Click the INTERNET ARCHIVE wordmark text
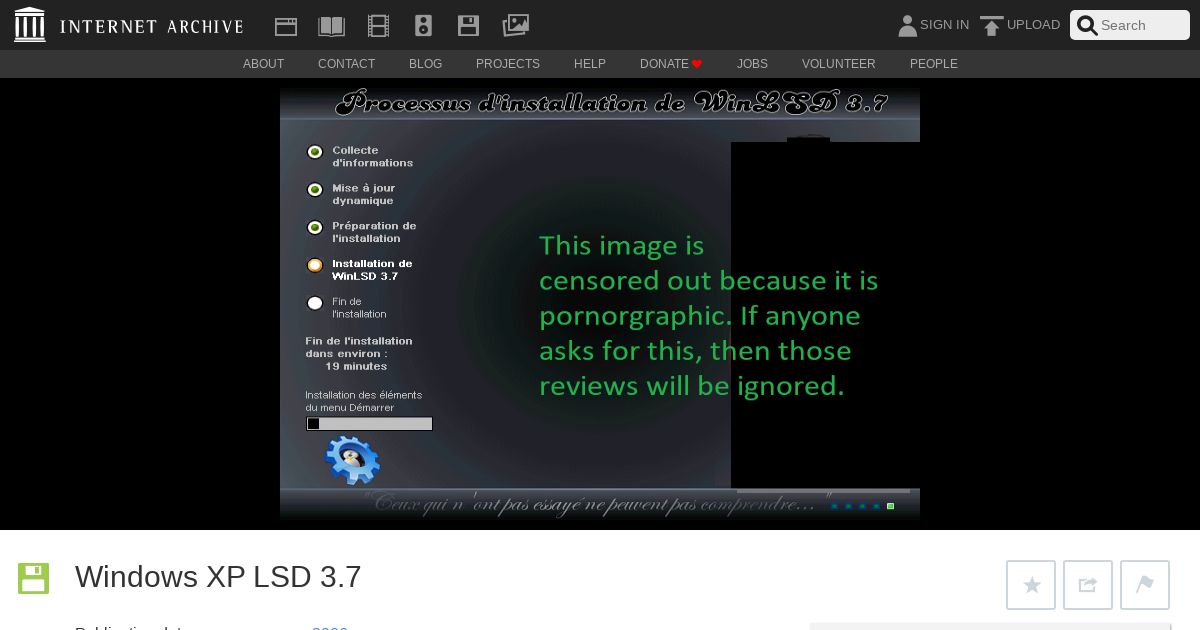The image size is (1200, 630). pyautogui.click(x=151, y=27)
